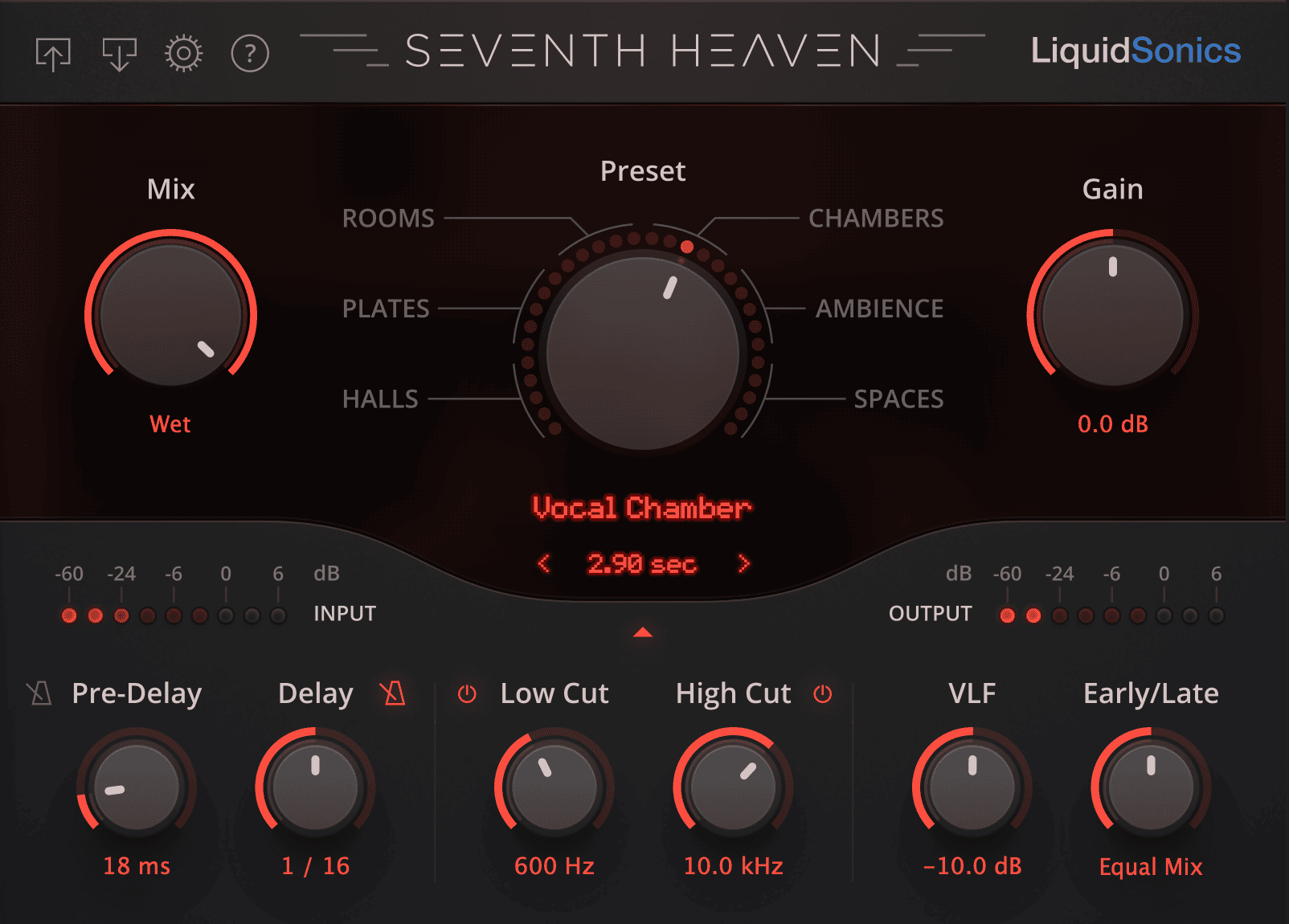The width and height of the screenshot is (1289, 924).
Task: Click the Seventh Heaven title logo
Action: tap(643, 51)
